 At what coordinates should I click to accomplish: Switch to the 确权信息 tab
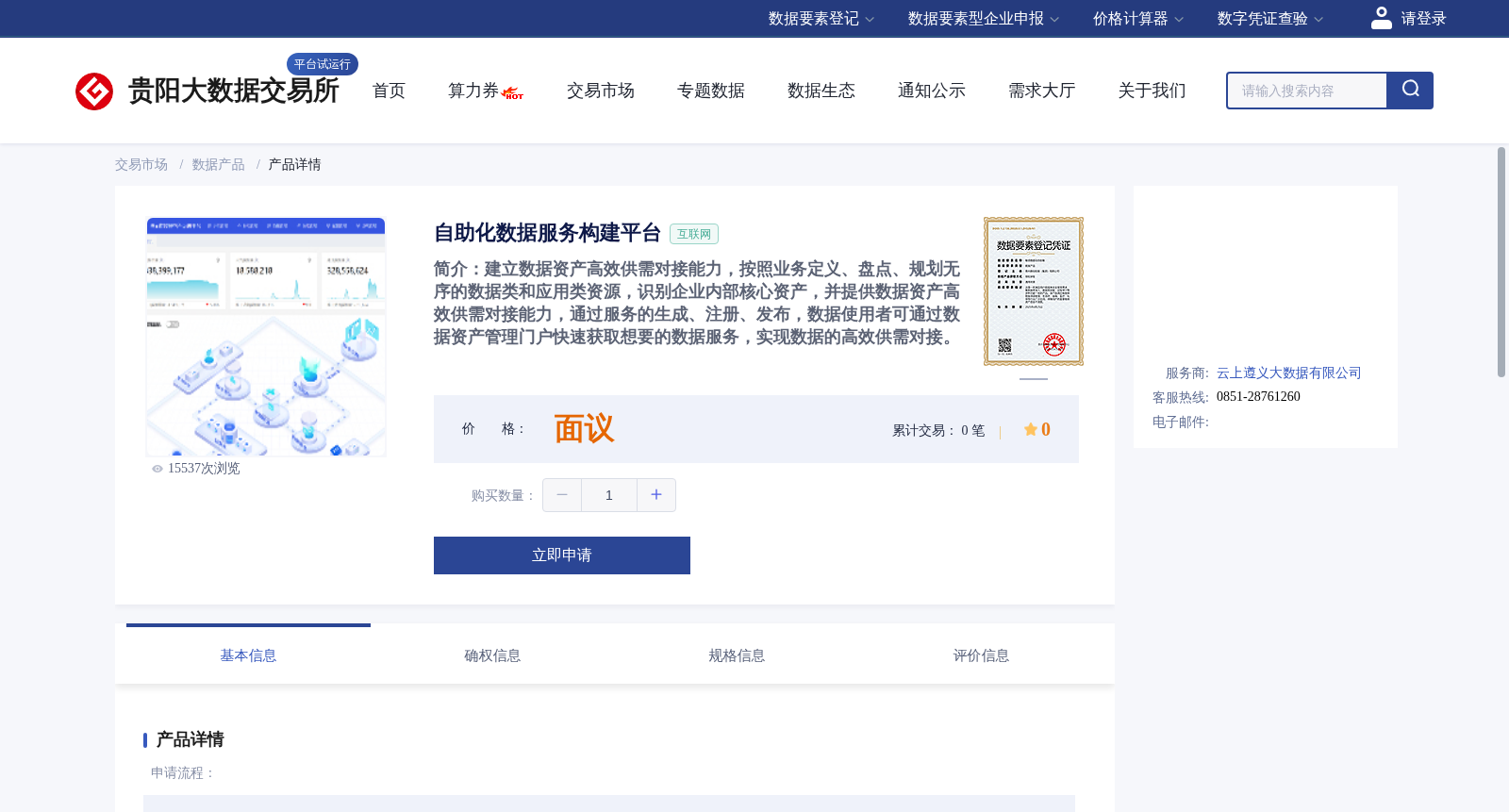492,655
